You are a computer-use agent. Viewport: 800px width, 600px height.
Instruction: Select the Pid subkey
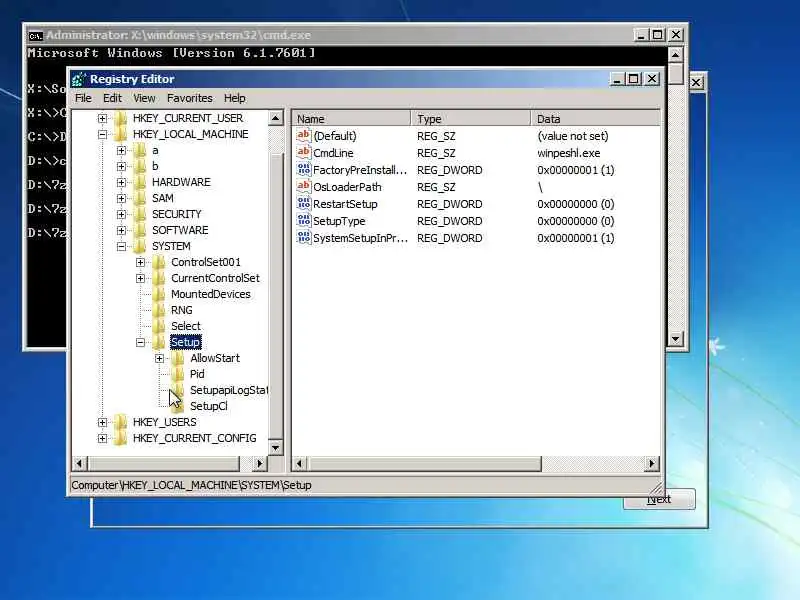coord(197,374)
